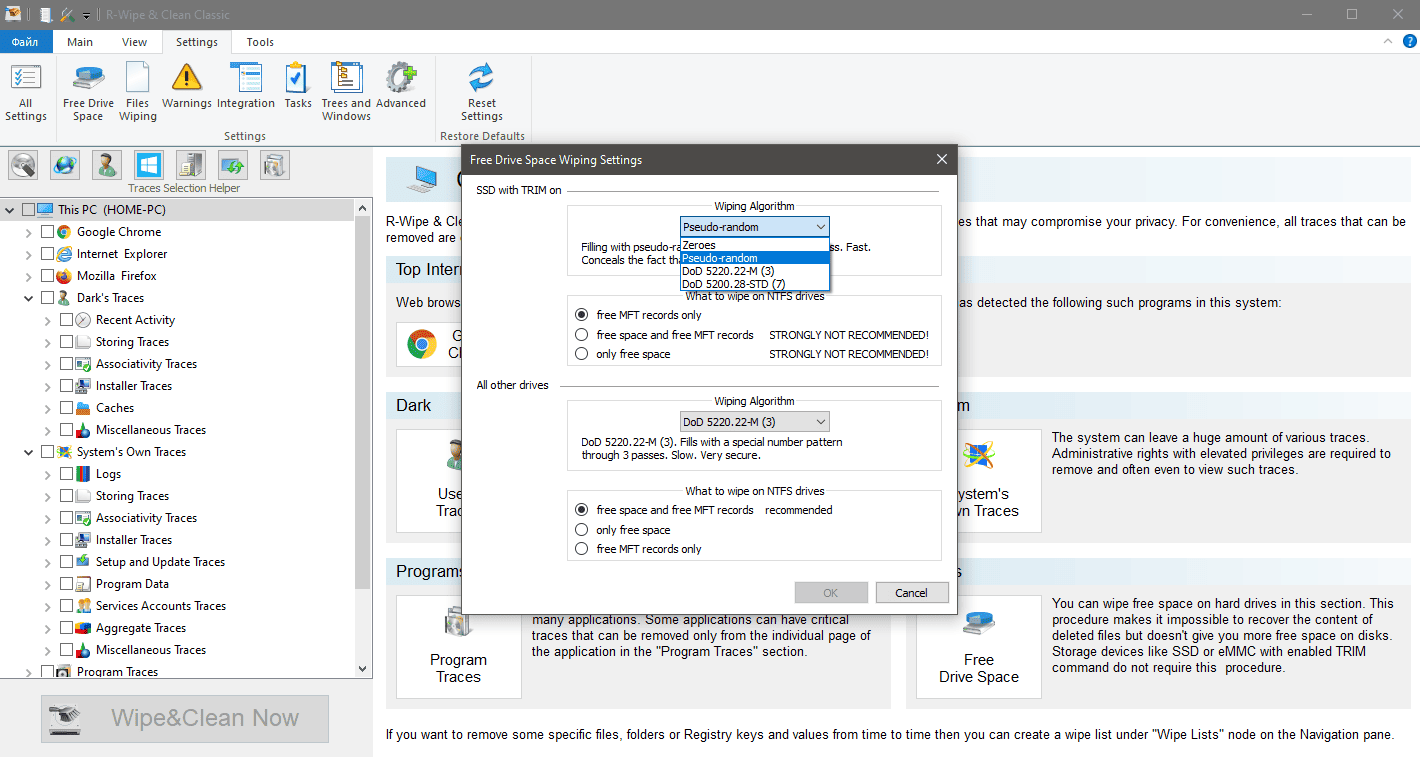Collapse Dark's Traces tree node
The width and height of the screenshot is (1420, 757).
[29, 298]
